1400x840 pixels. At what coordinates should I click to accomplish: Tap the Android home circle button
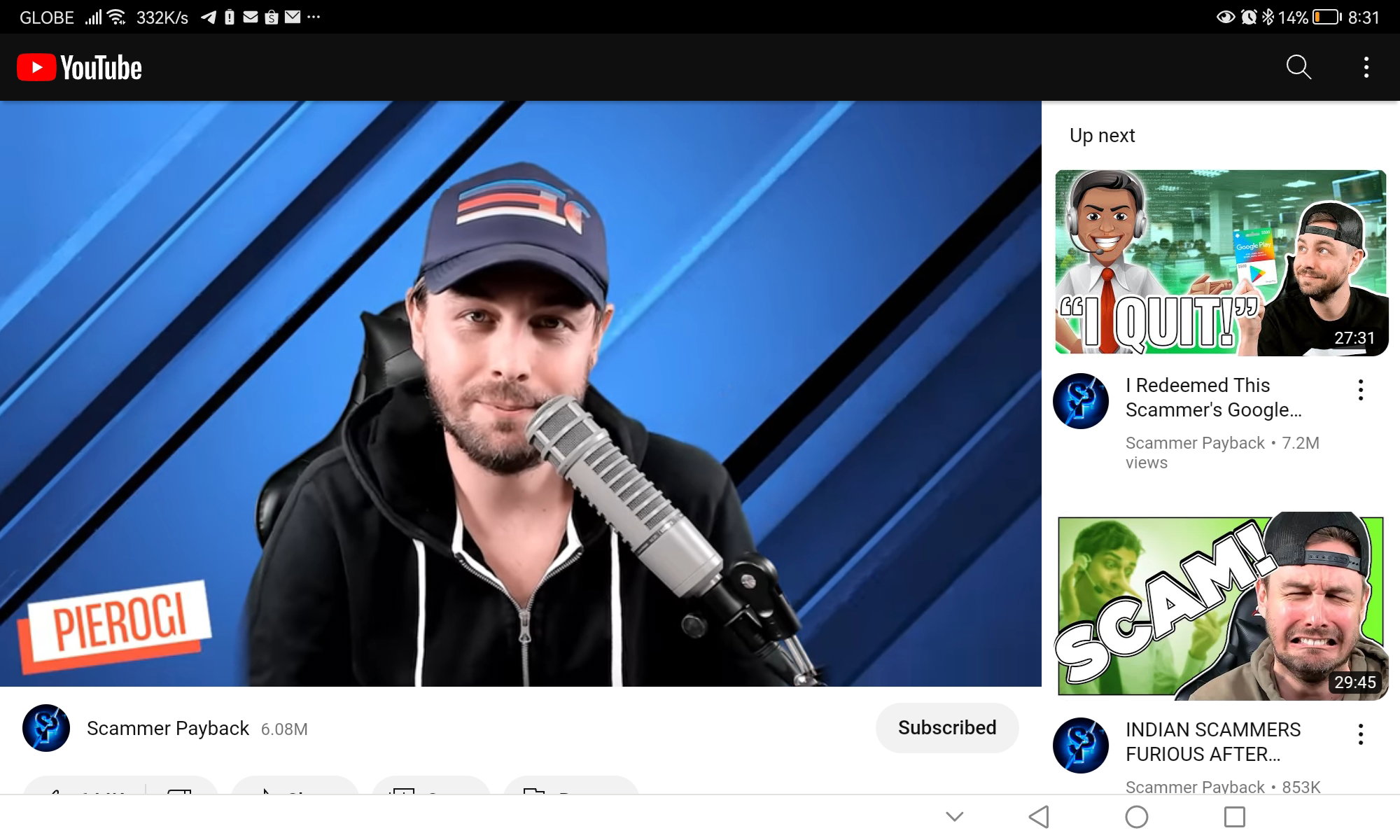(x=1137, y=816)
